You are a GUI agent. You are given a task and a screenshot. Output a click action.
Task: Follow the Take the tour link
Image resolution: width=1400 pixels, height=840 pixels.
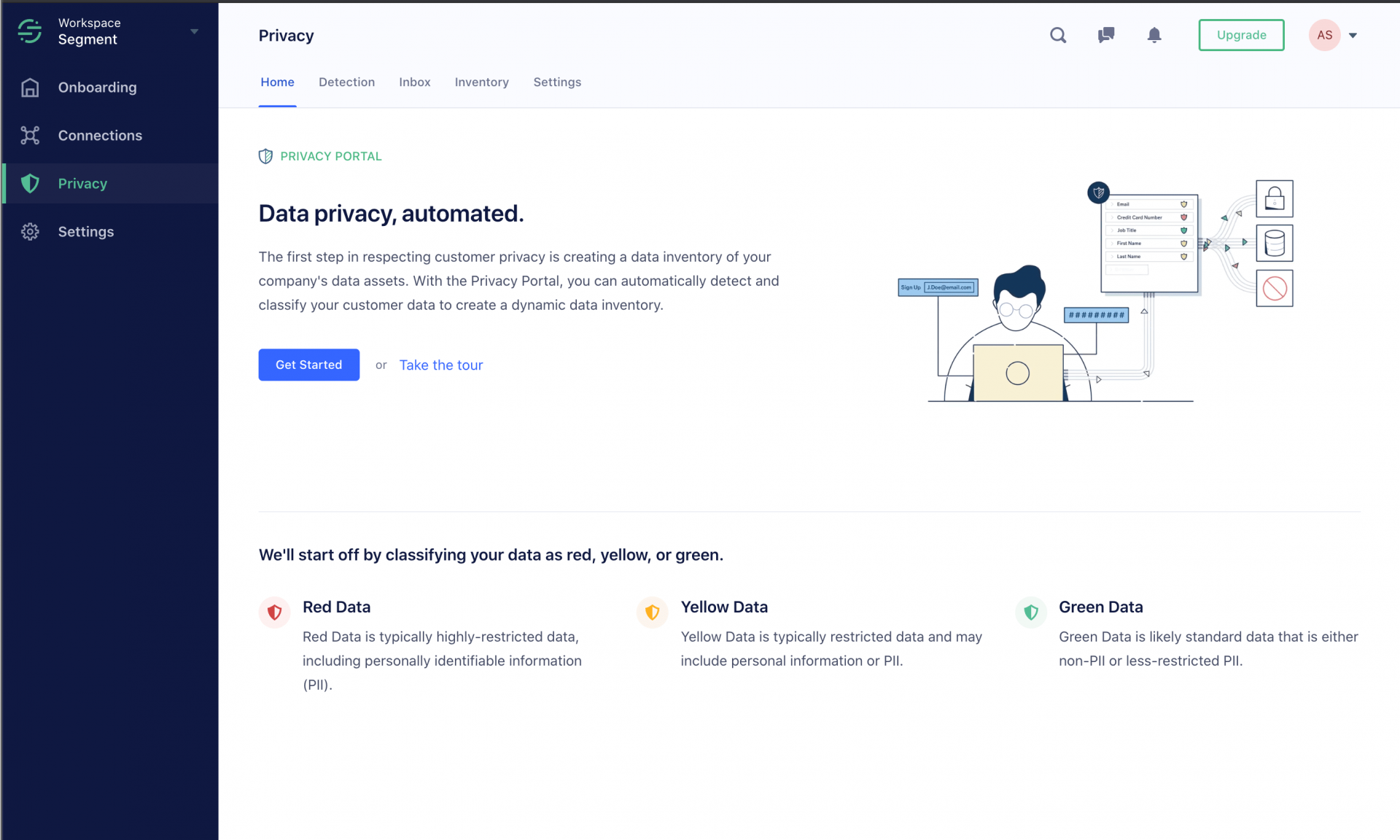(440, 365)
